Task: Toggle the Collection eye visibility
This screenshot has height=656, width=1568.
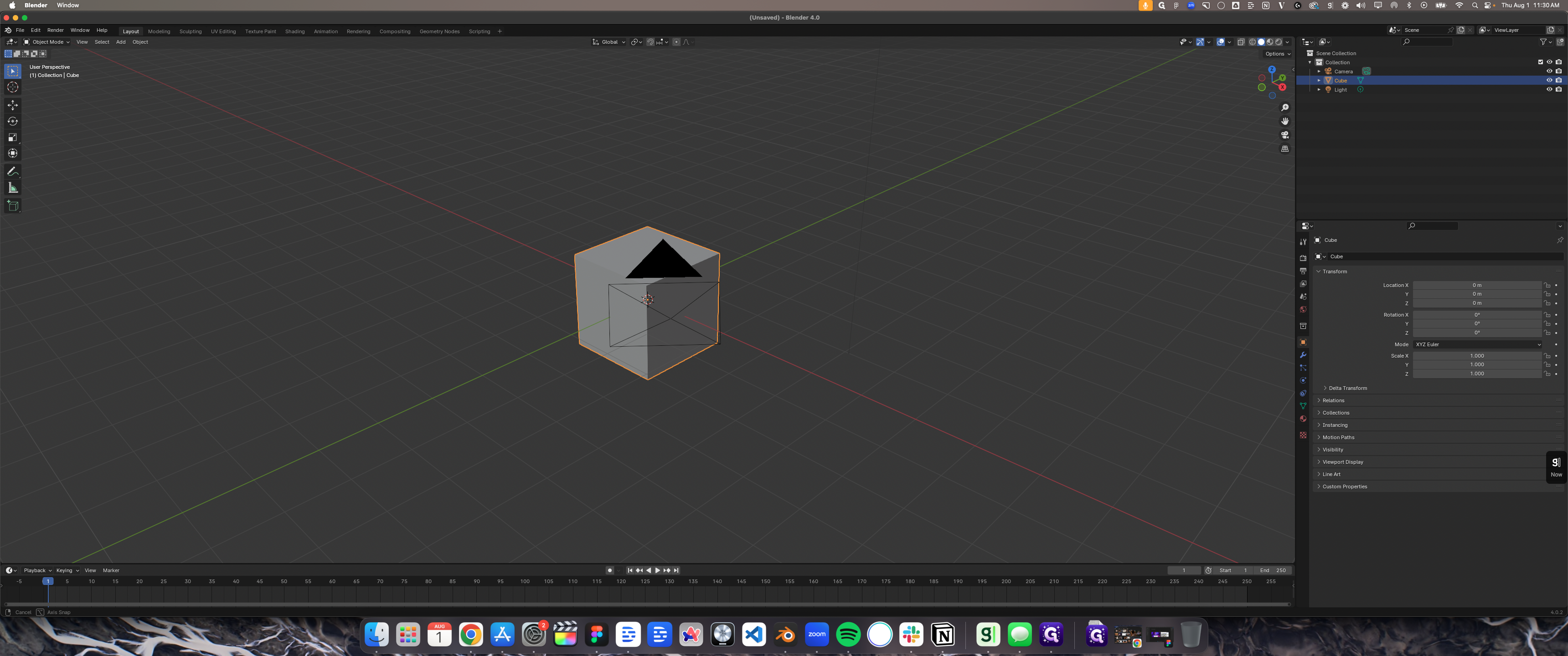Action: pyautogui.click(x=1549, y=62)
